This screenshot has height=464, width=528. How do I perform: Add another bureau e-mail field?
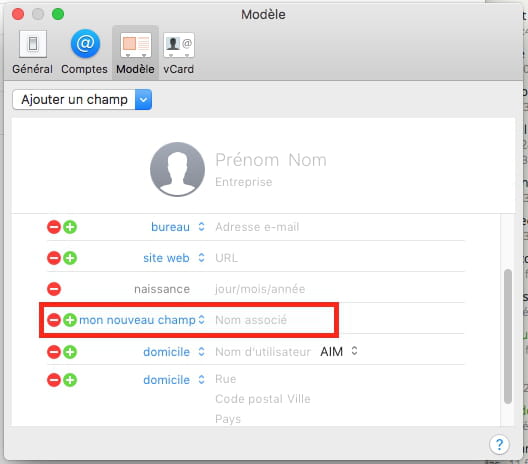(x=70, y=227)
